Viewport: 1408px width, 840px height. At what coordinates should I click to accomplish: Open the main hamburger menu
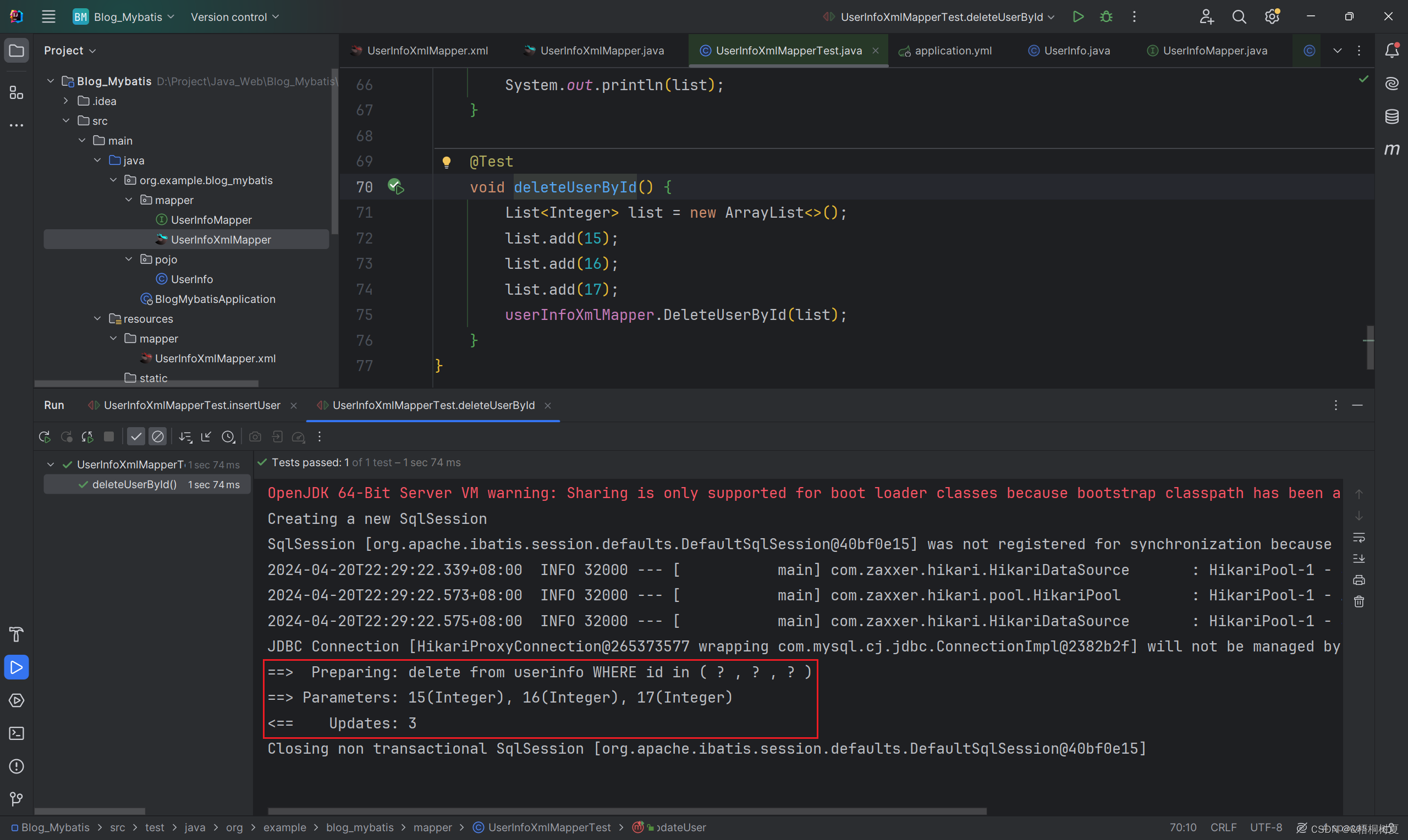coord(49,17)
